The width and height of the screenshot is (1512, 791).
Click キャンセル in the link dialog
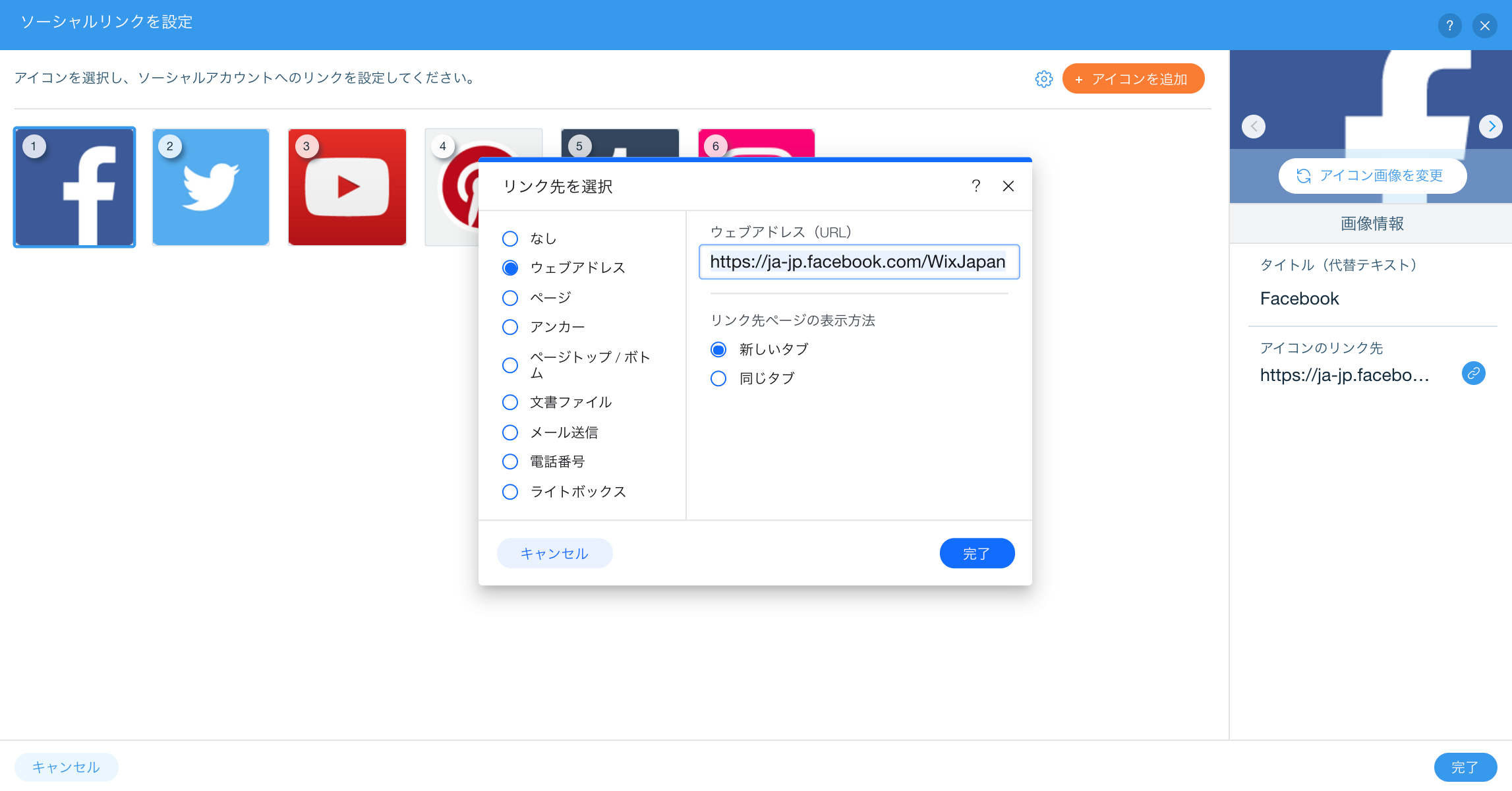pos(555,553)
